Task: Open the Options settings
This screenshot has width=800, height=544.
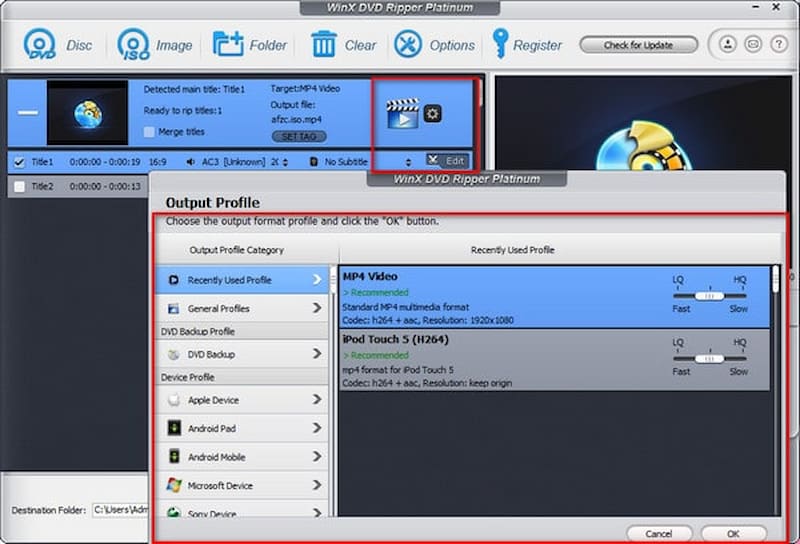Action: [408, 44]
